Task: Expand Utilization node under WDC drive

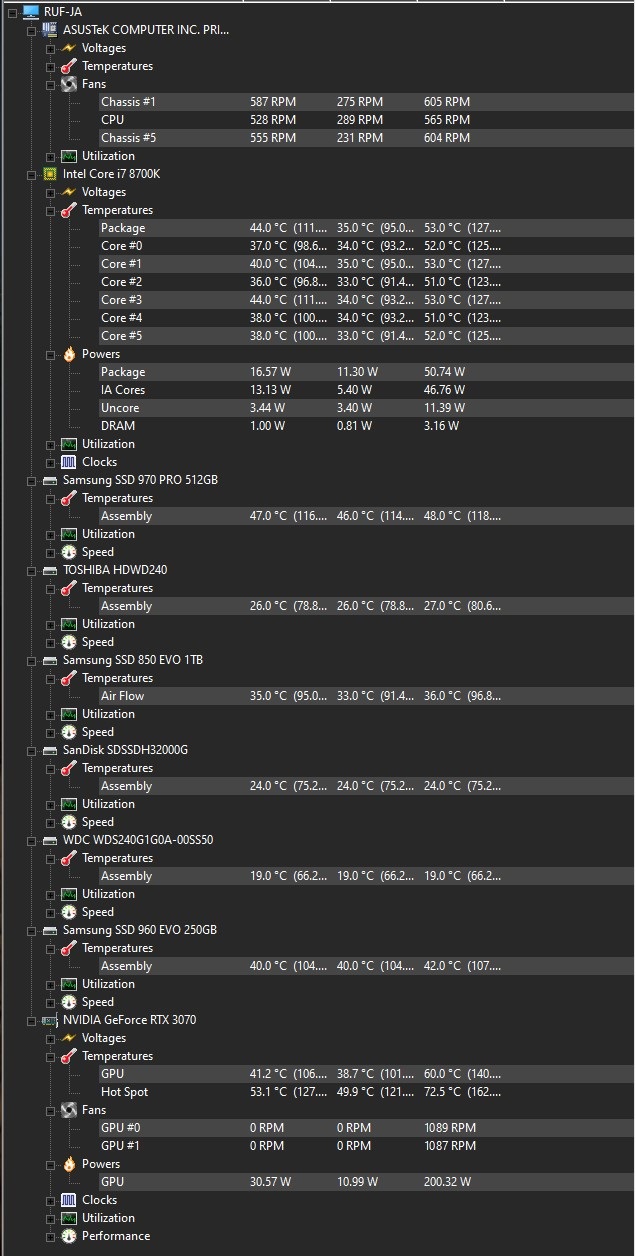Action: tap(51, 894)
